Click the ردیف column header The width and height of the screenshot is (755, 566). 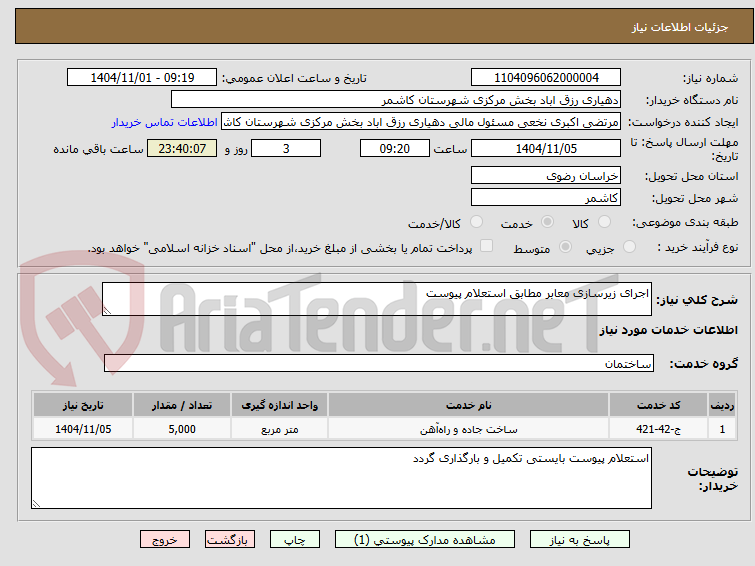pos(722,405)
